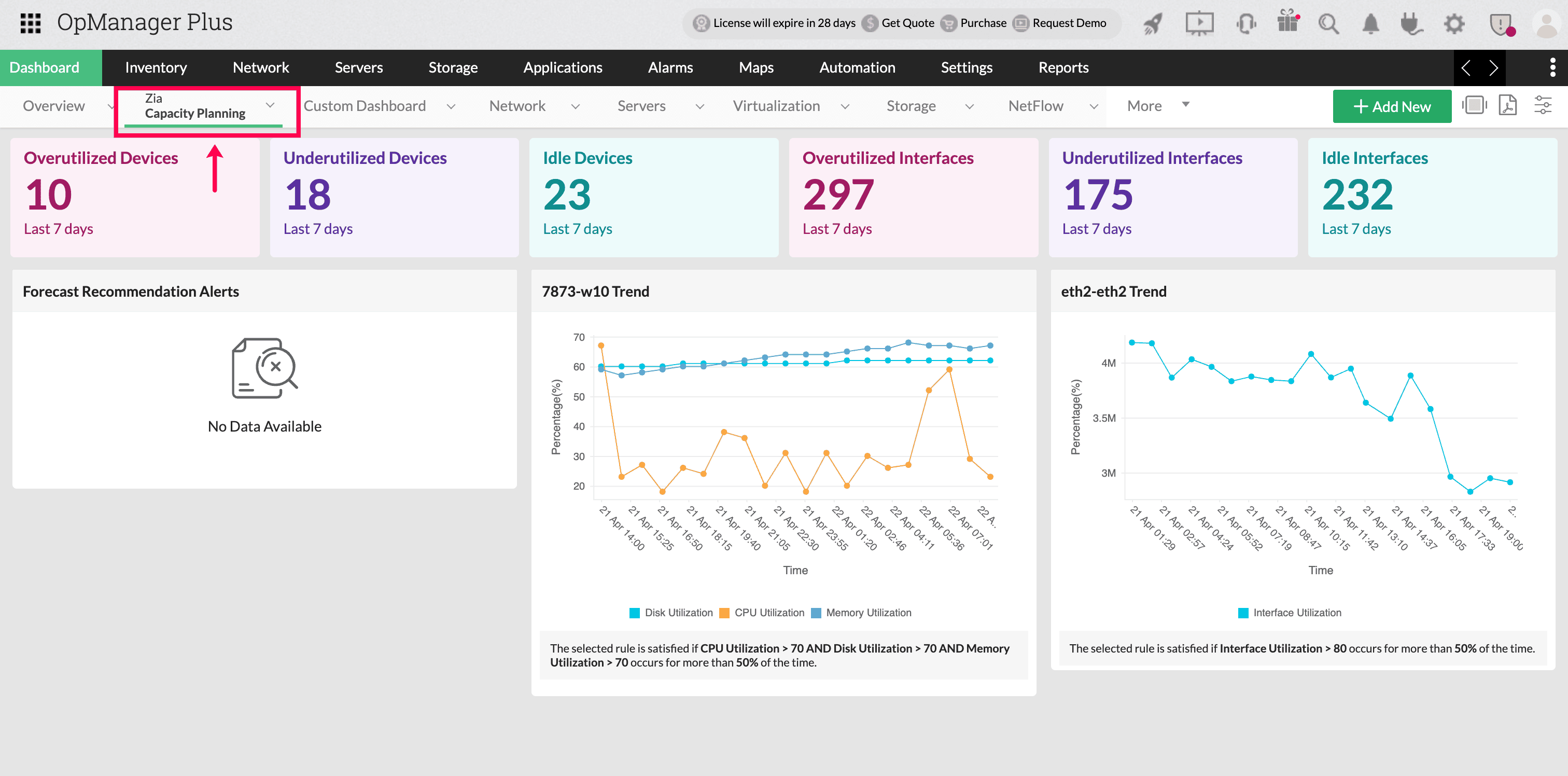1568x776 pixels.
Task: Open the alarms bell icon
Action: tap(1371, 24)
